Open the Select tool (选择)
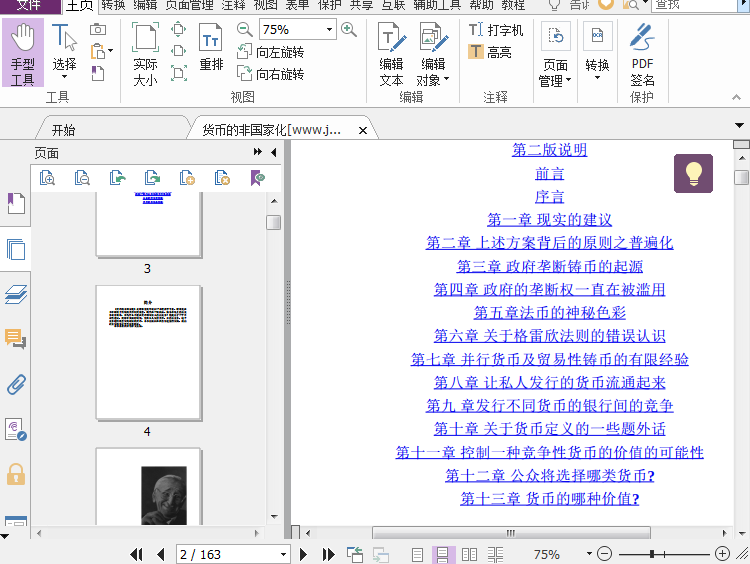The height and width of the screenshot is (564, 750). point(64,51)
